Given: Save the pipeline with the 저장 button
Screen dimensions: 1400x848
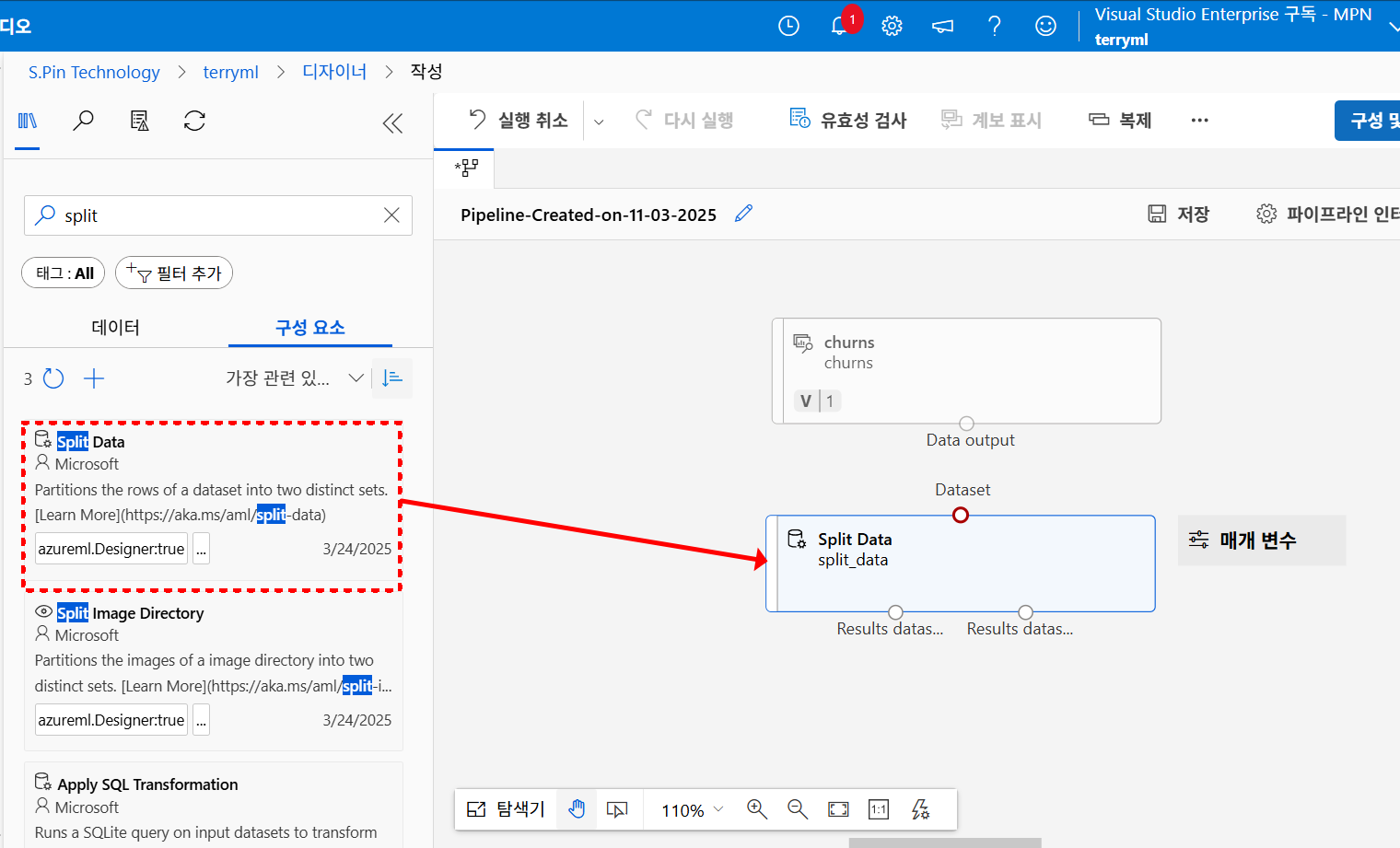Looking at the screenshot, I should point(1178,213).
